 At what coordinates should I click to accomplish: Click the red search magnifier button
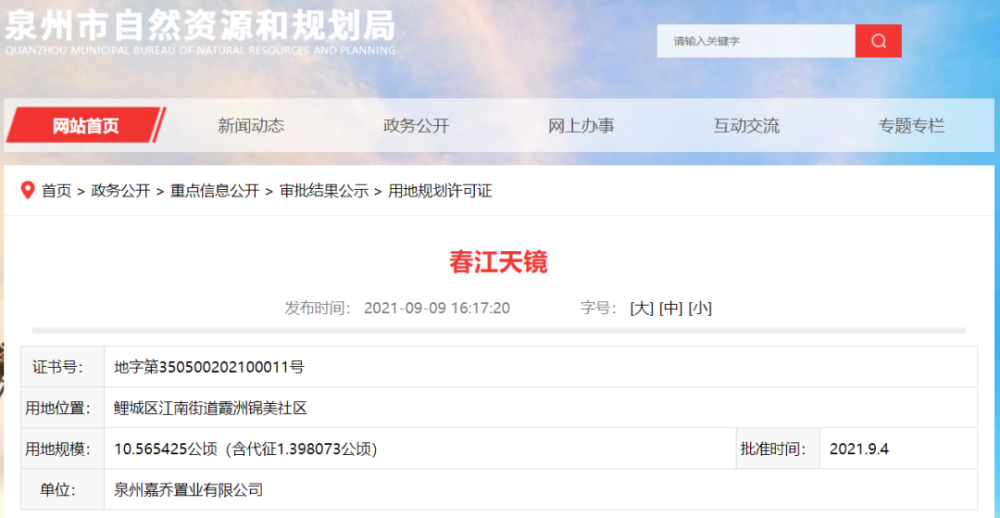(x=878, y=41)
